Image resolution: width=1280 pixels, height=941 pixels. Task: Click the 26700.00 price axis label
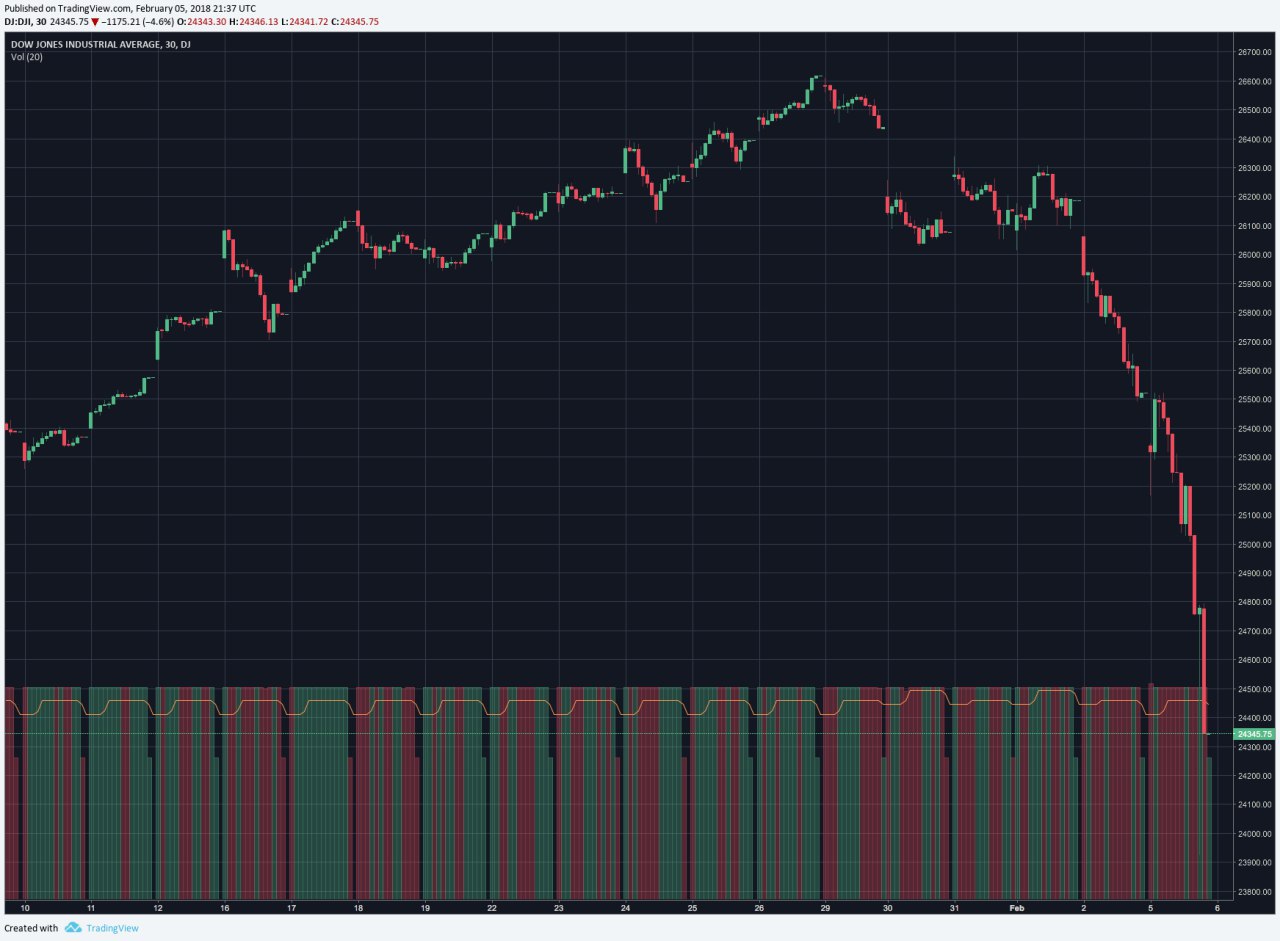point(1255,52)
